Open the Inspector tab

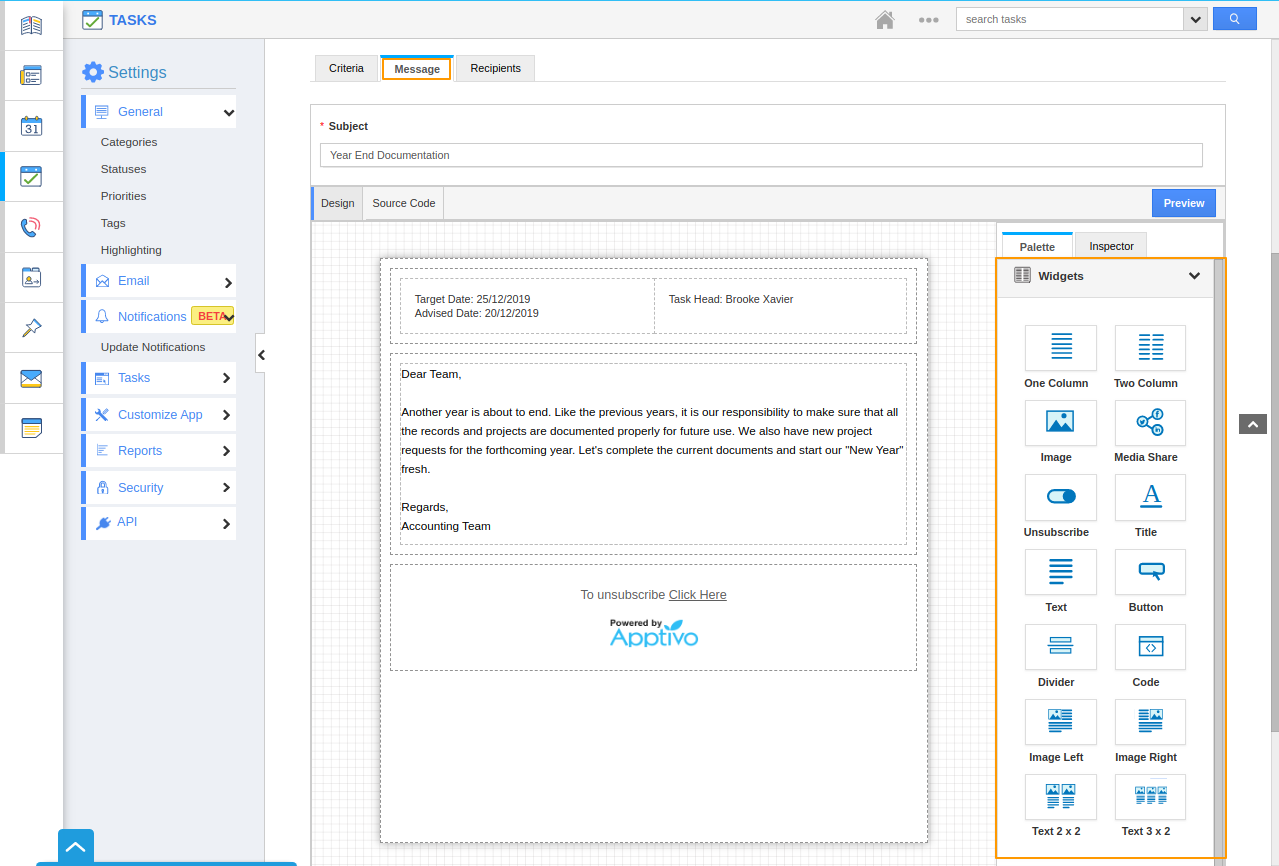click(x=1111, y=246)
